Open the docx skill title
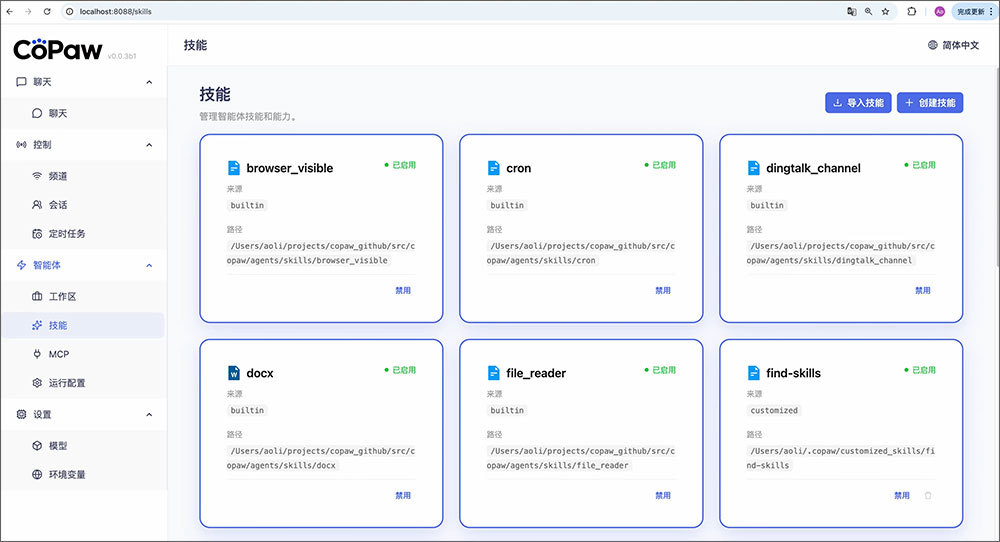 (260, 374)
